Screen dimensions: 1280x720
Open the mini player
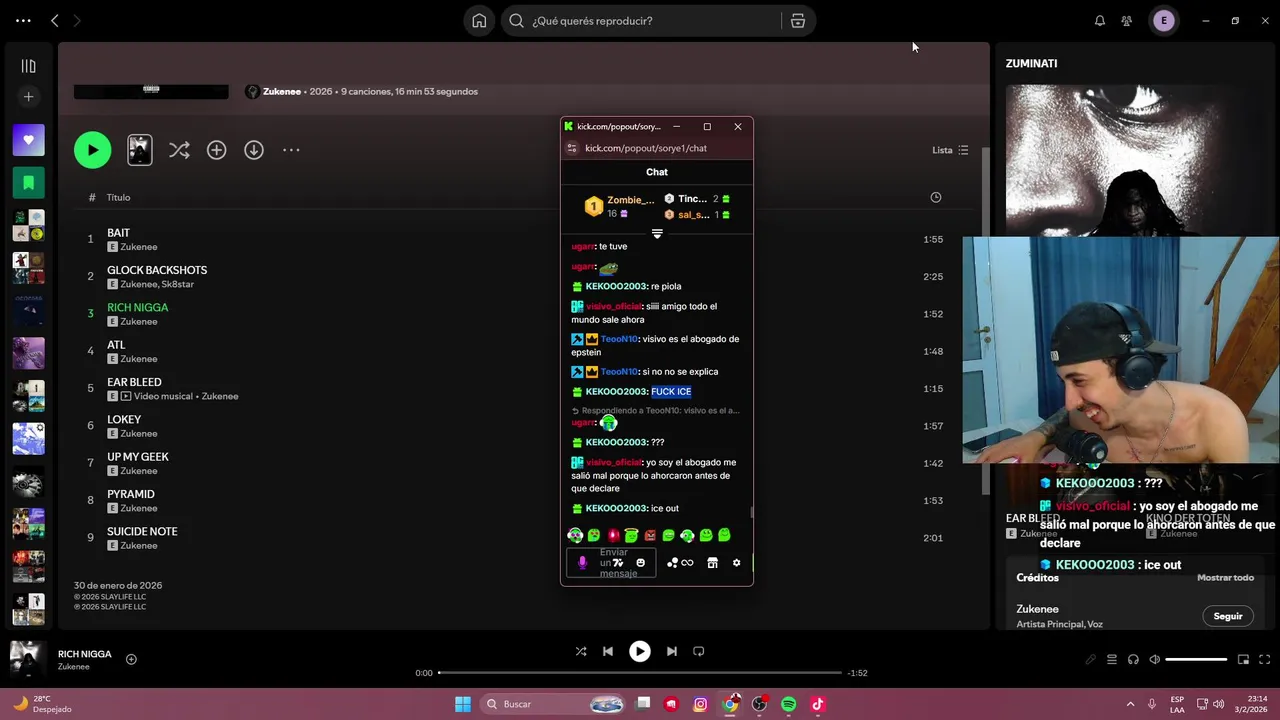(x=1244, y=660)
